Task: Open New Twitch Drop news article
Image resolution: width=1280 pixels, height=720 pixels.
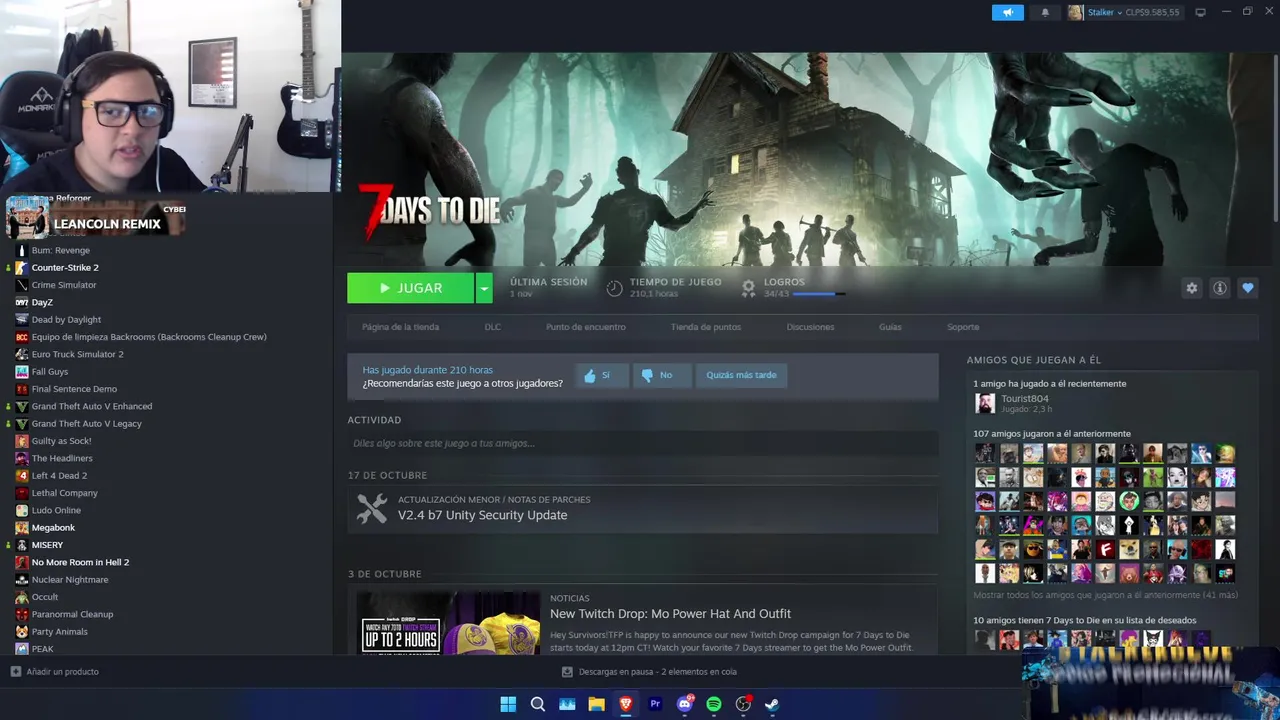Action: [670, 614]
